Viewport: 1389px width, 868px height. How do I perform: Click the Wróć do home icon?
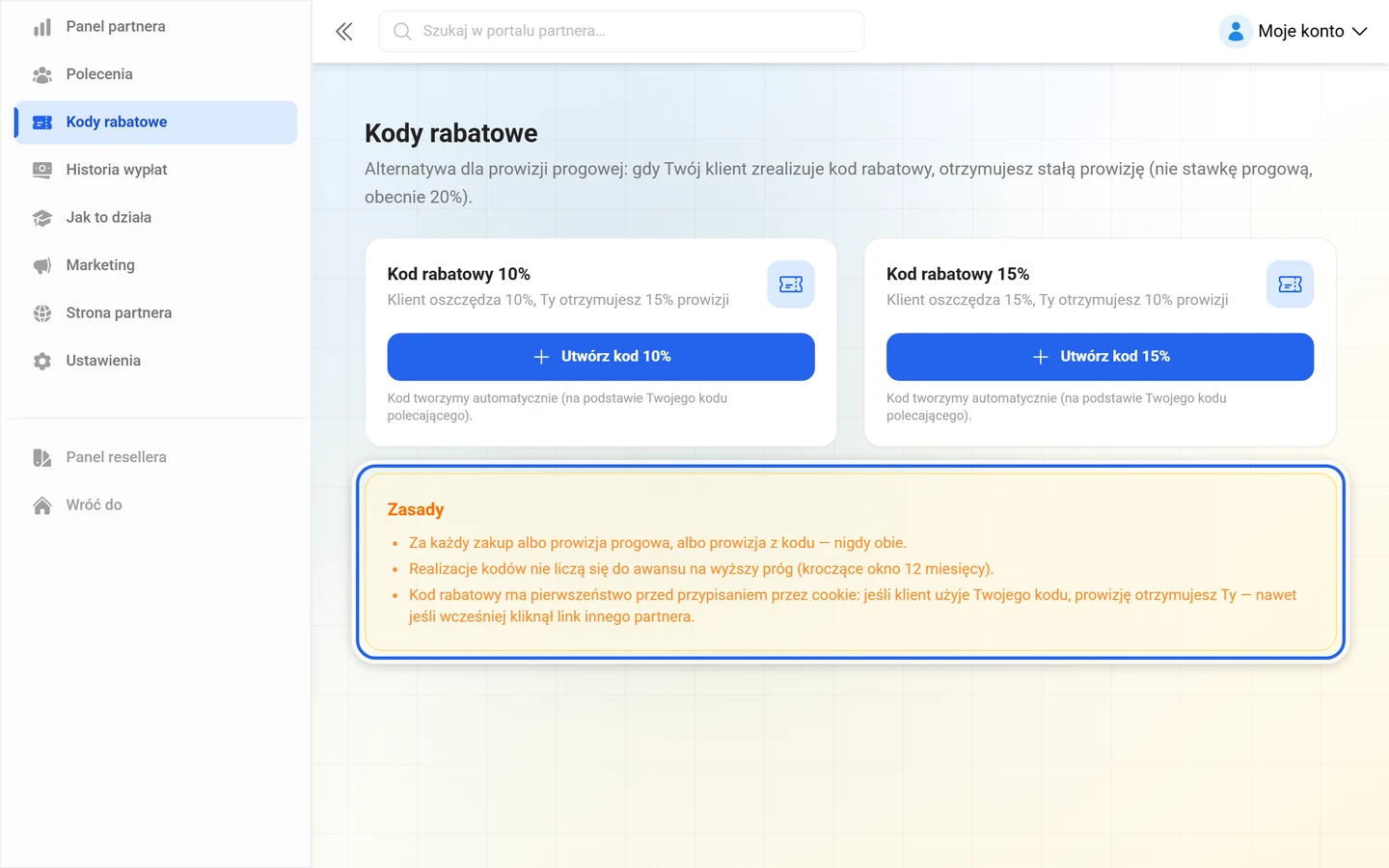pos(42,505)
